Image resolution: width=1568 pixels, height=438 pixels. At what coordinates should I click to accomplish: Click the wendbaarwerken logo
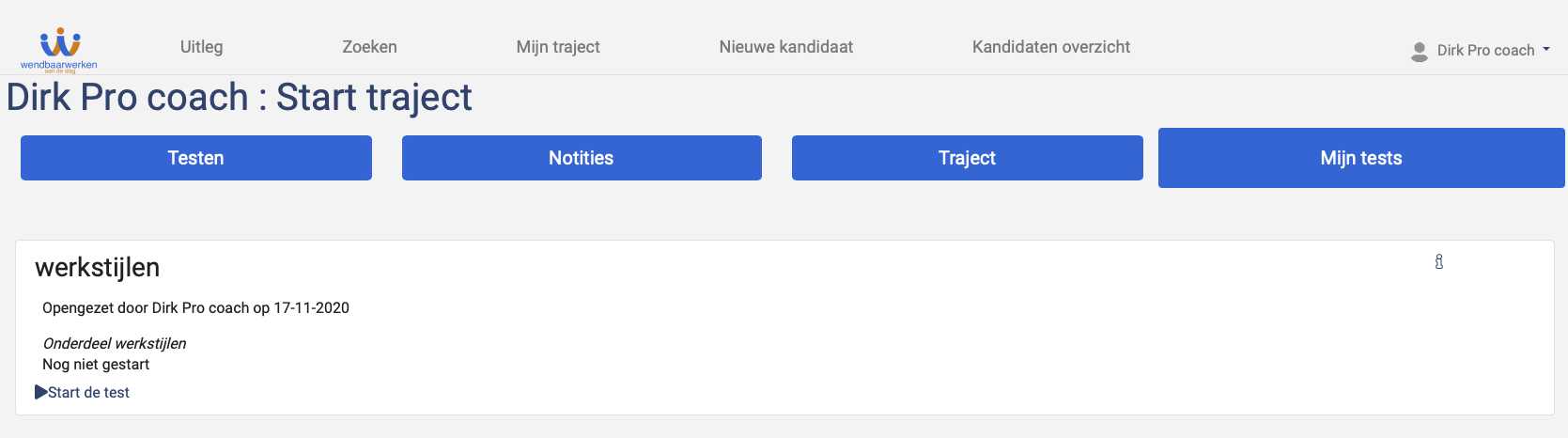tap(59, 50)
